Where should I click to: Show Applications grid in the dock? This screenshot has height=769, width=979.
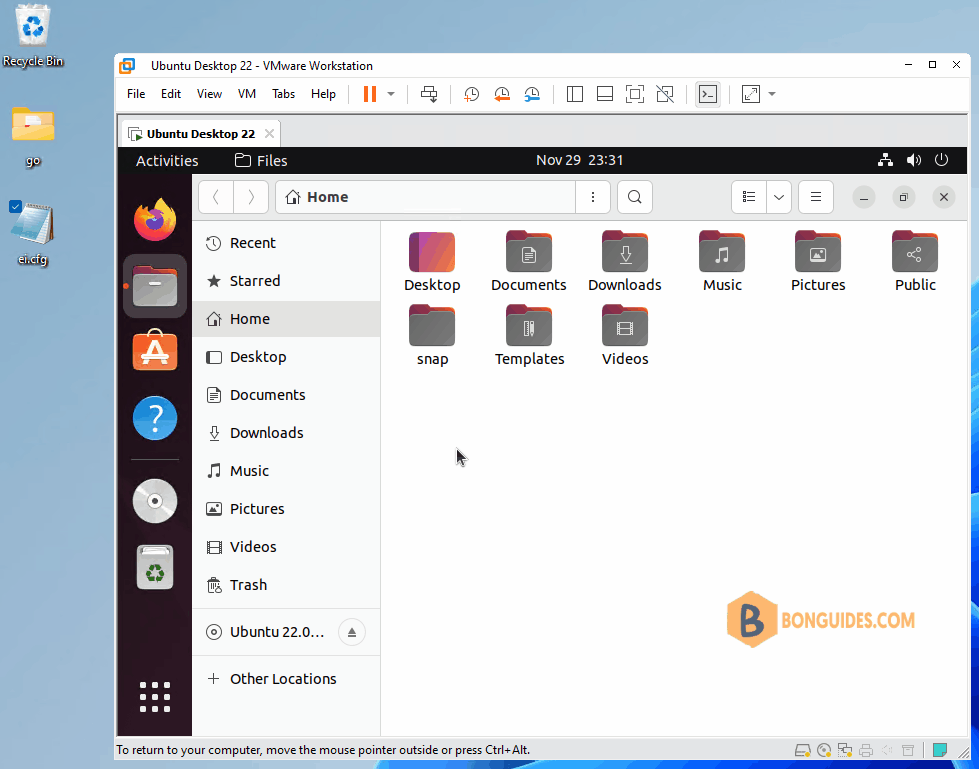click(155, 697)
